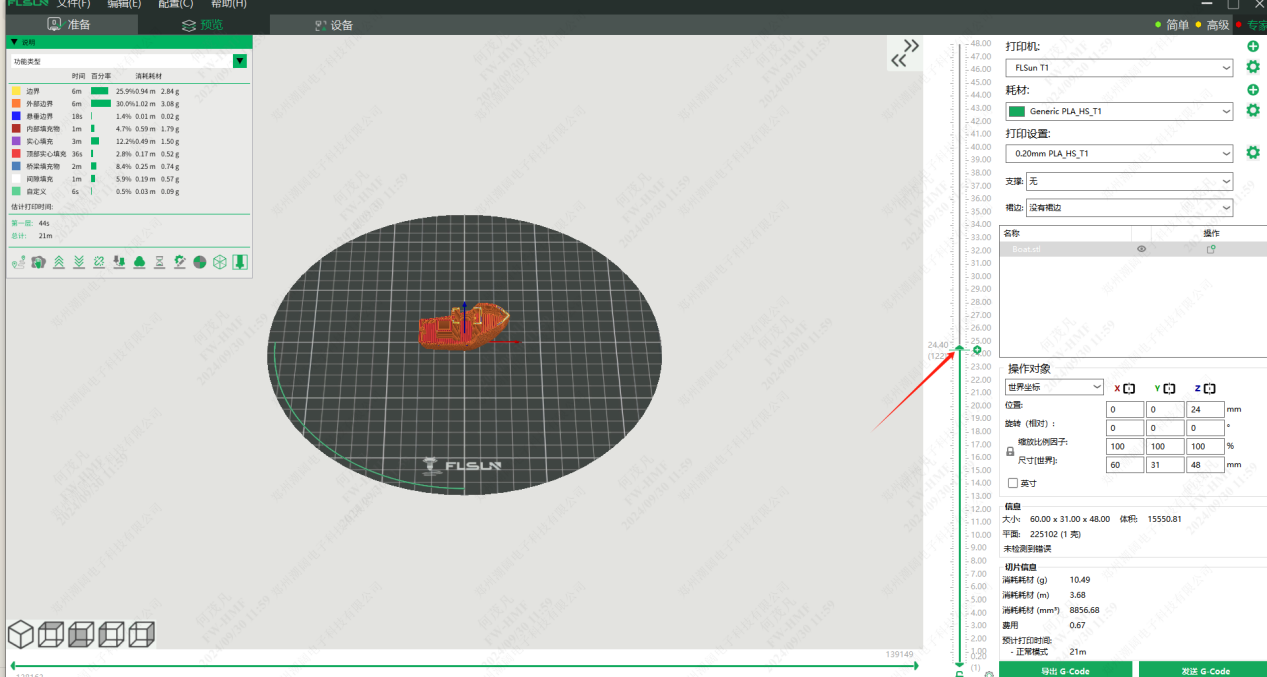1267x677 pixels.
Task: Switch to top view cube icon
Action: point(51,635)
